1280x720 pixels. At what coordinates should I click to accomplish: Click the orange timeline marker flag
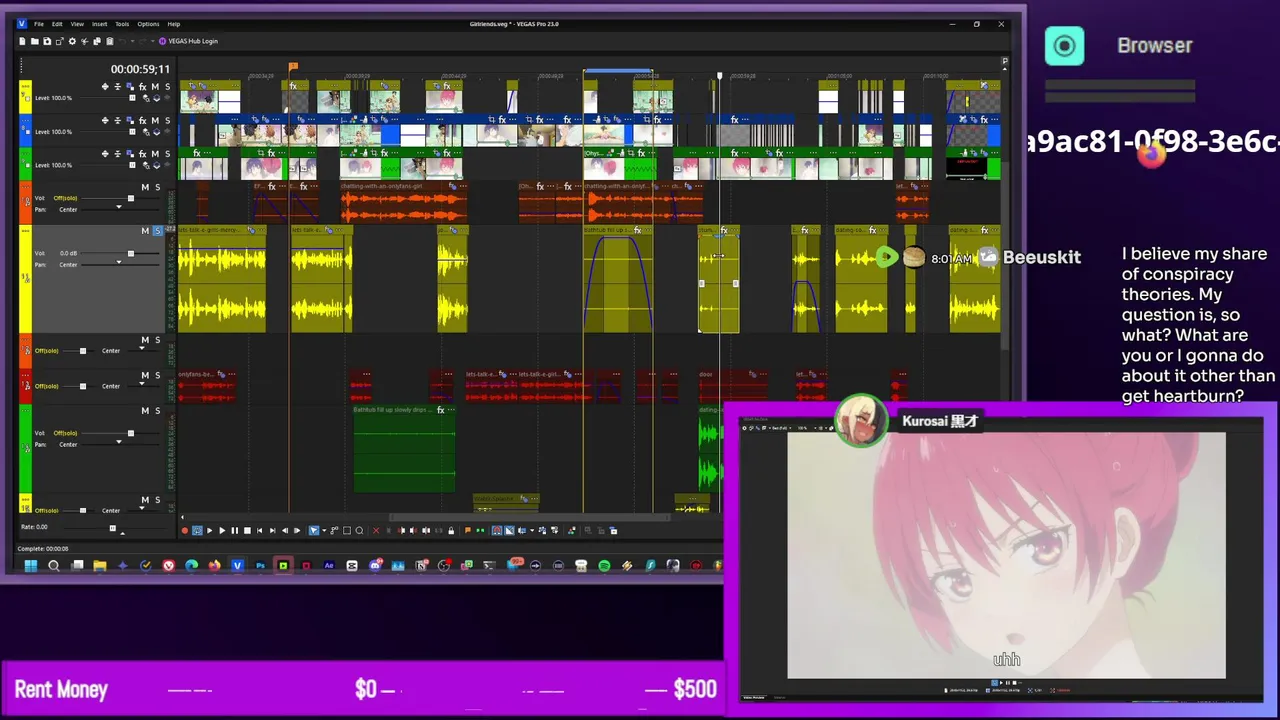(x=293, y=67)
